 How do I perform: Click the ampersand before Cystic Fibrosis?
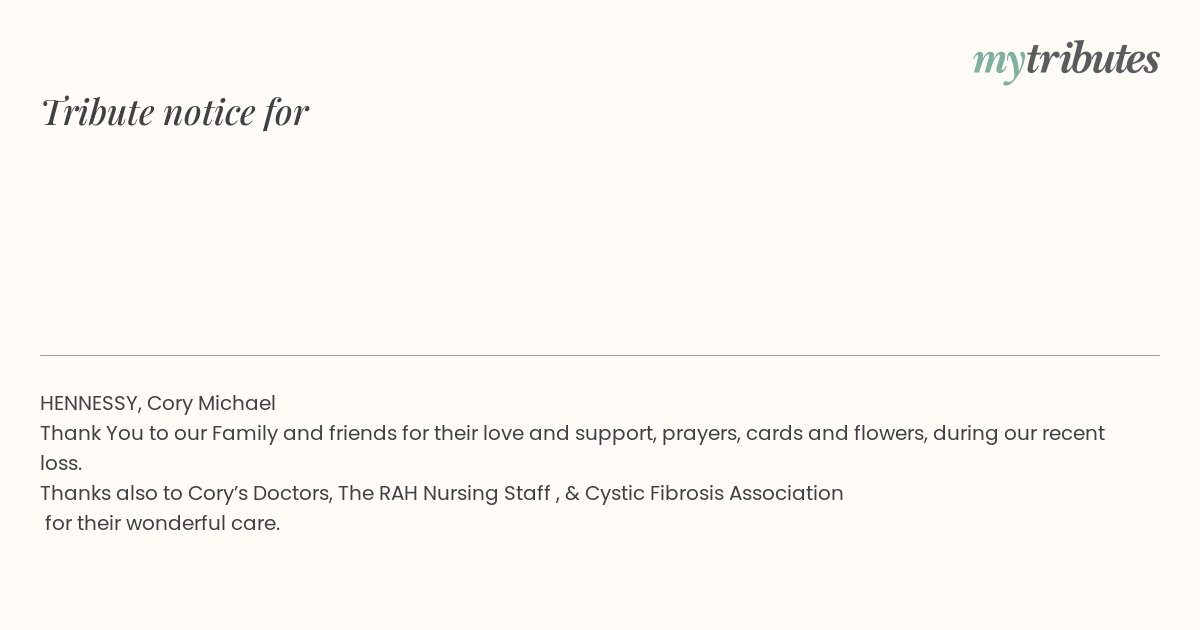tap(572, 494)
